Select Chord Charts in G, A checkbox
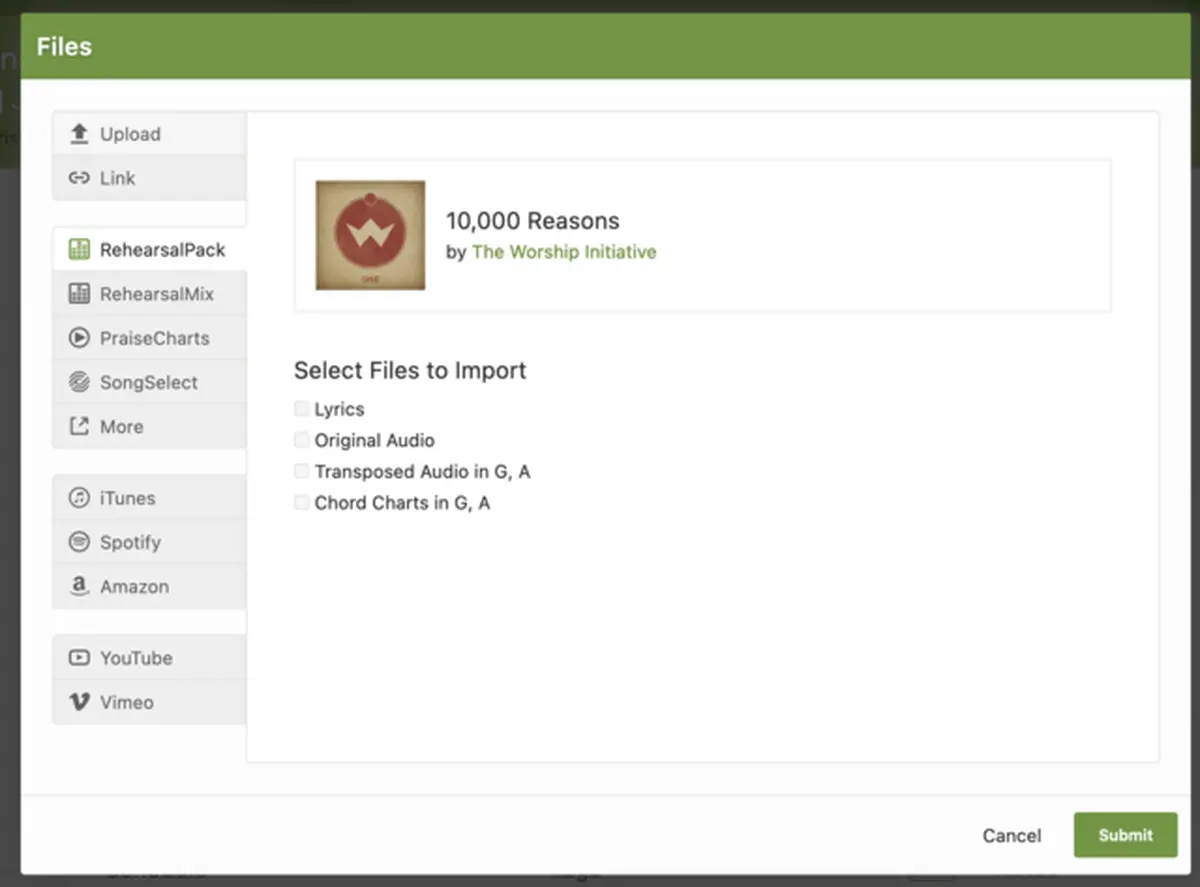 301,502
